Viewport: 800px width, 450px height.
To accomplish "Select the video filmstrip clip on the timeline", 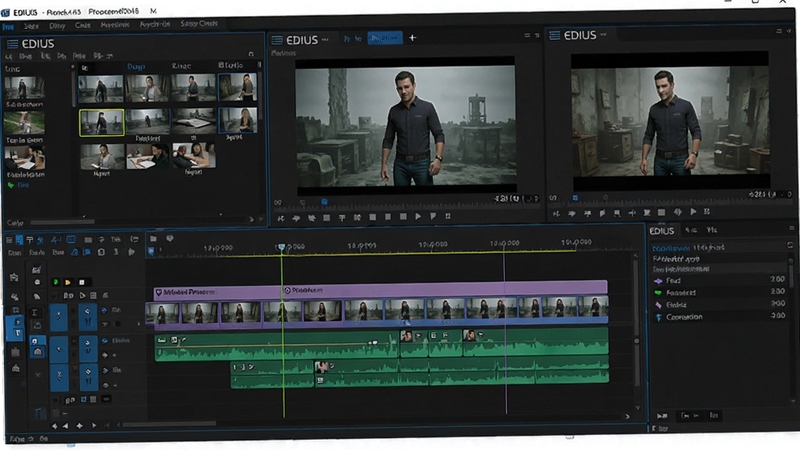I will tap(377, 312).
